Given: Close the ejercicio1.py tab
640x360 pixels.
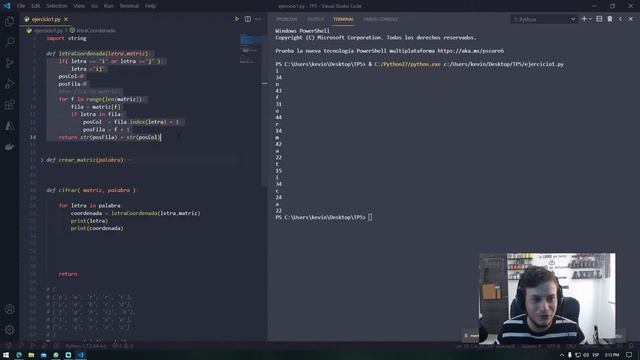Looking at the screenshot, I should click(66, 19).
